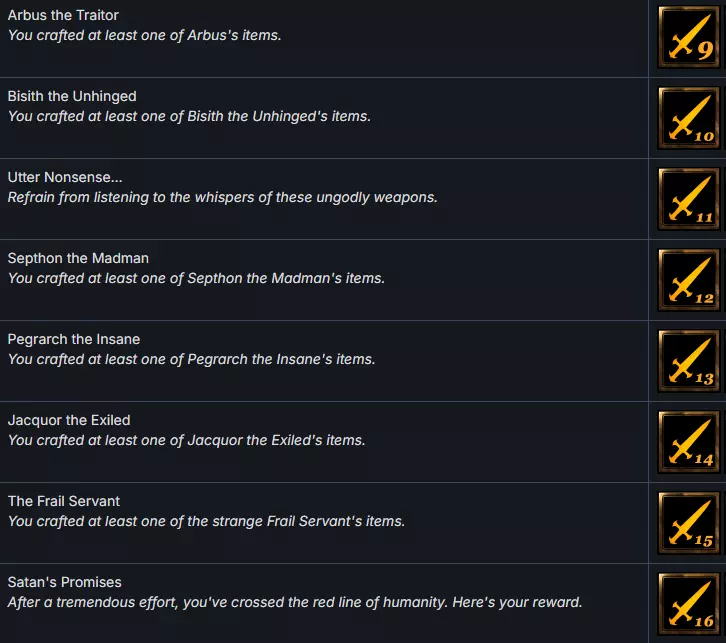This screenshot has width=726, height=643.
Task: Click the description mentioning strange Frail Servant's items
Action: coord(206,521)
